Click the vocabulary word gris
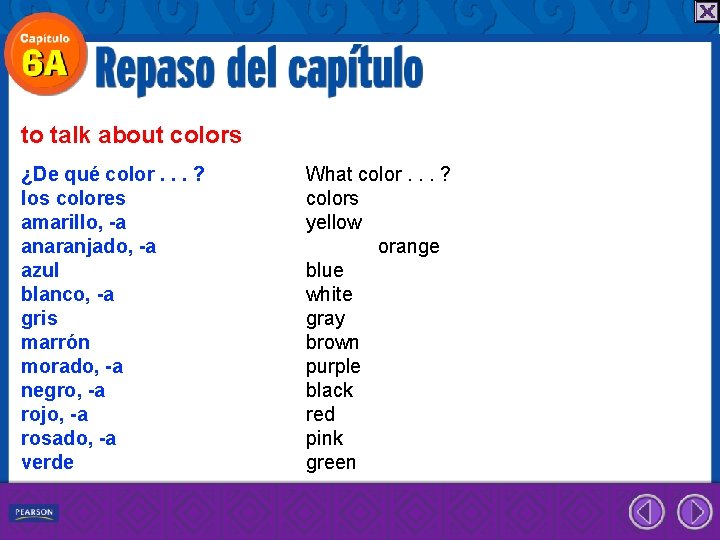Image resolution: width=720 pixels, height=540 pixels. tap(39, 319)
